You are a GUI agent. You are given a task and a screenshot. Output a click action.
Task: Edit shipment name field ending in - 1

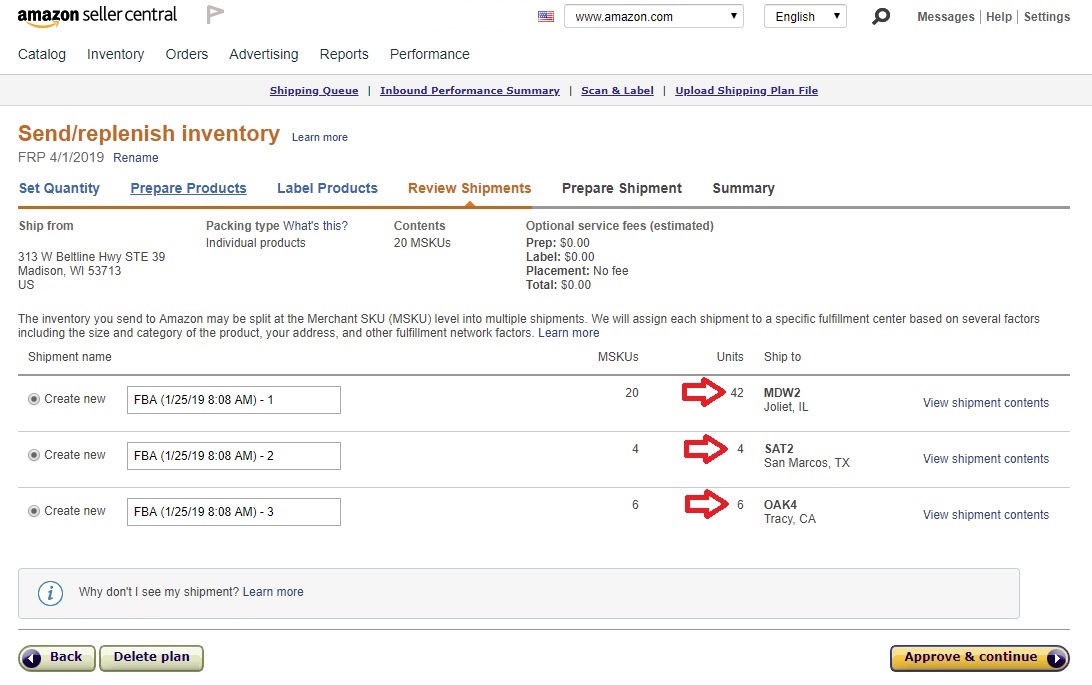pyautogui.click(x=234, y=400)
